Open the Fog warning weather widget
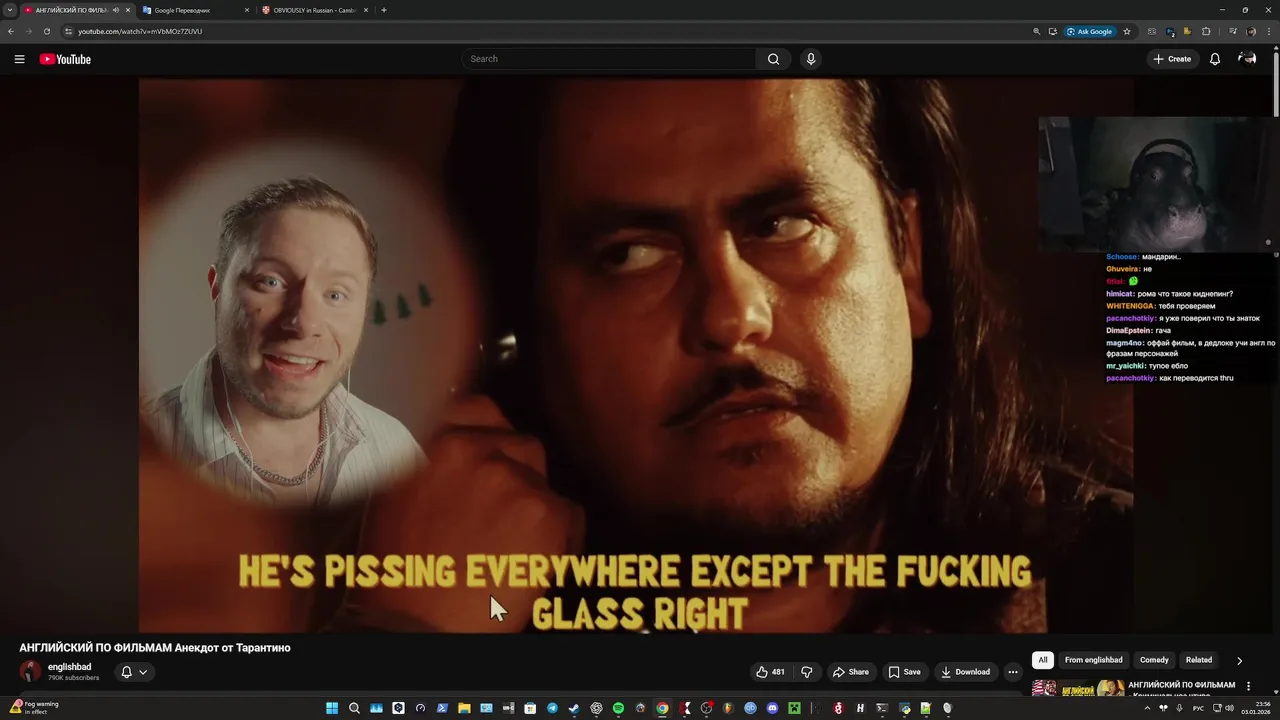Image resolution: width=1280 pixels, height=720 pixels. (x=35, y=708)
